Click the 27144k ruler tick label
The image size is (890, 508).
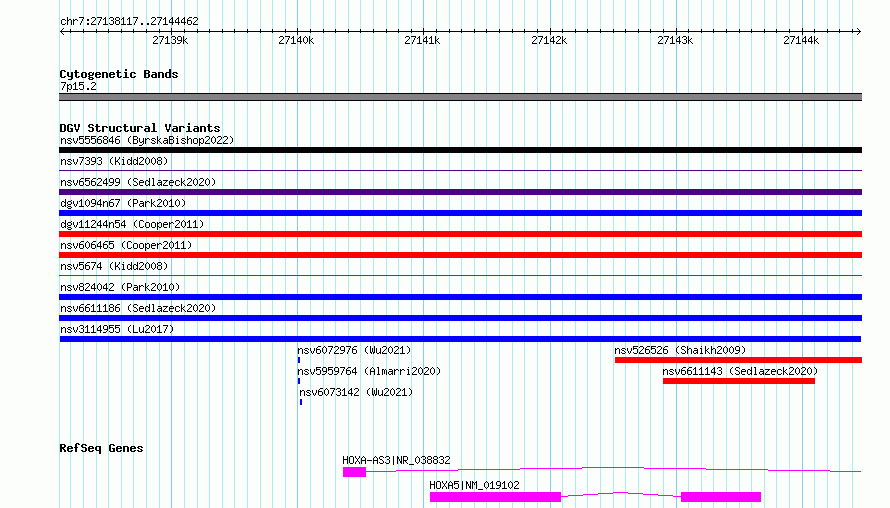801,40
